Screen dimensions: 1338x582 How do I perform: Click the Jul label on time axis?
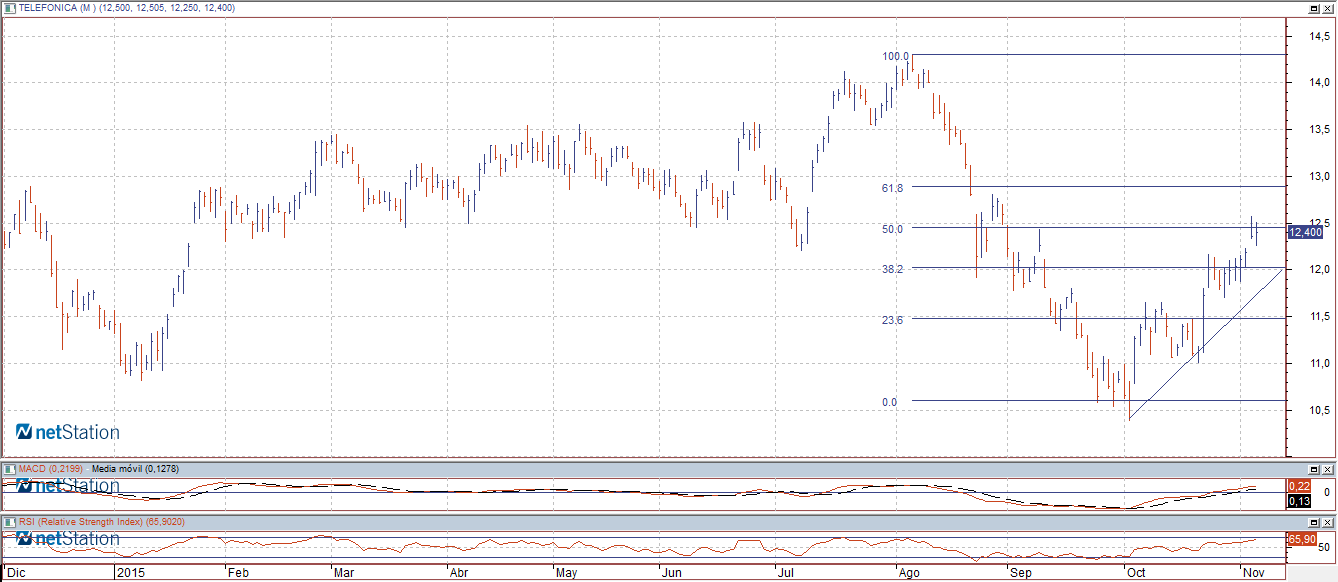786,573
